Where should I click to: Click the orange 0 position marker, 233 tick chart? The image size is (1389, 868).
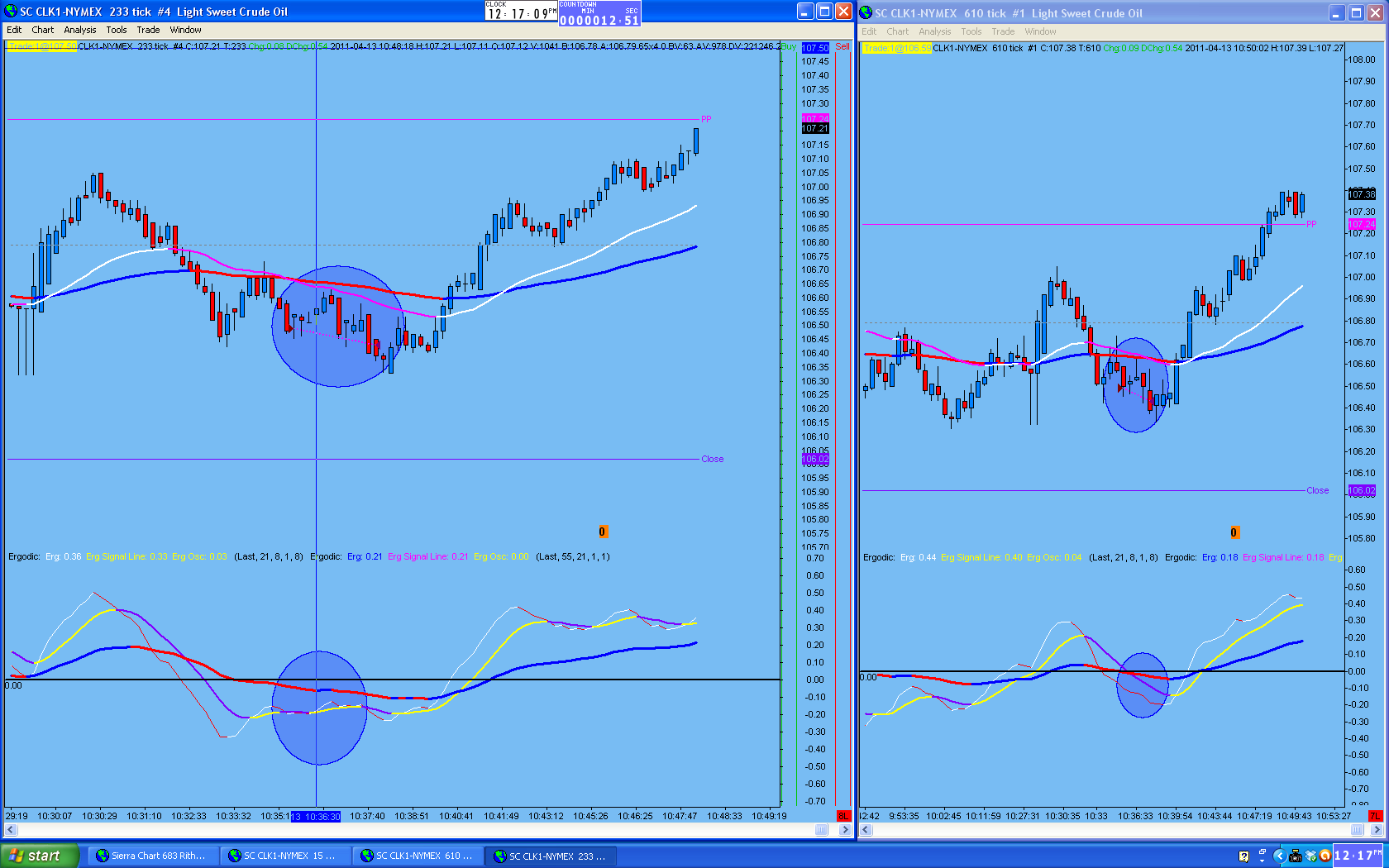click(603, 532)
